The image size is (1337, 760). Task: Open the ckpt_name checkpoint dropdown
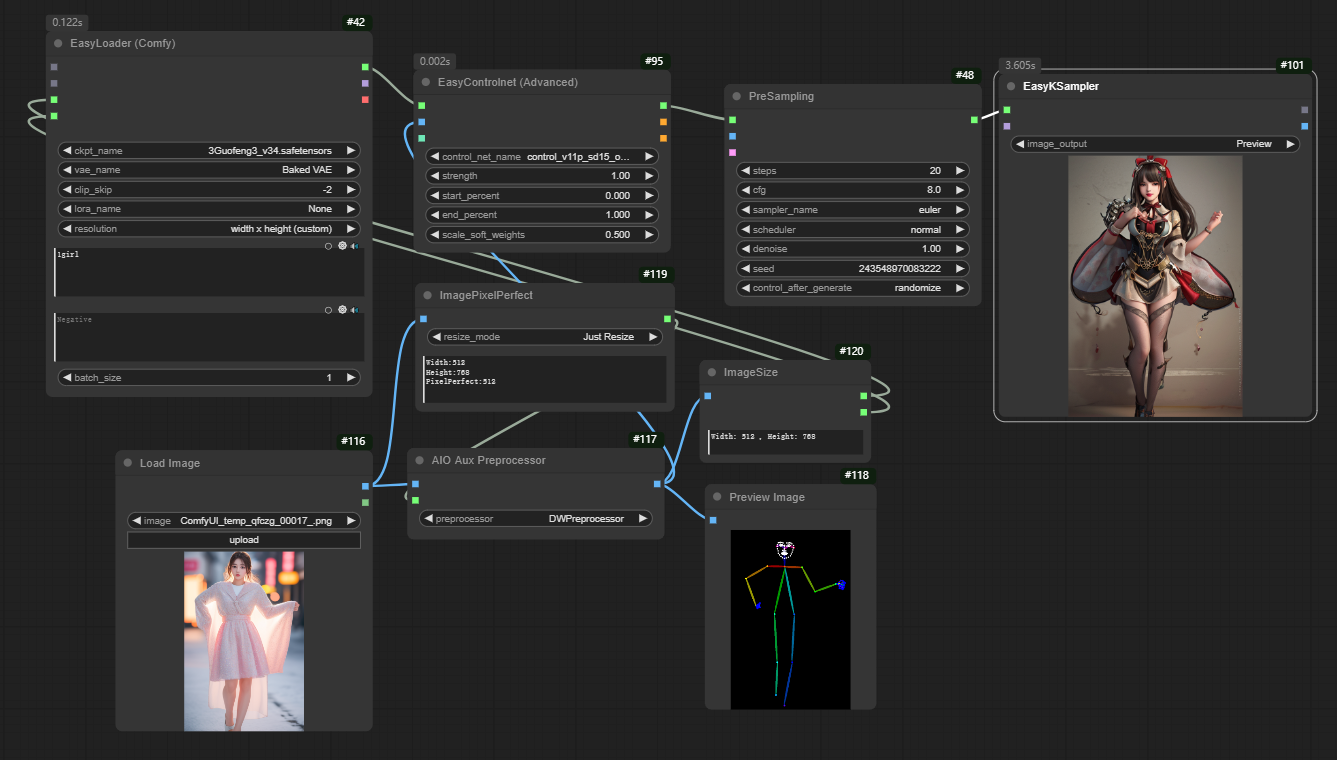point(209,151)
